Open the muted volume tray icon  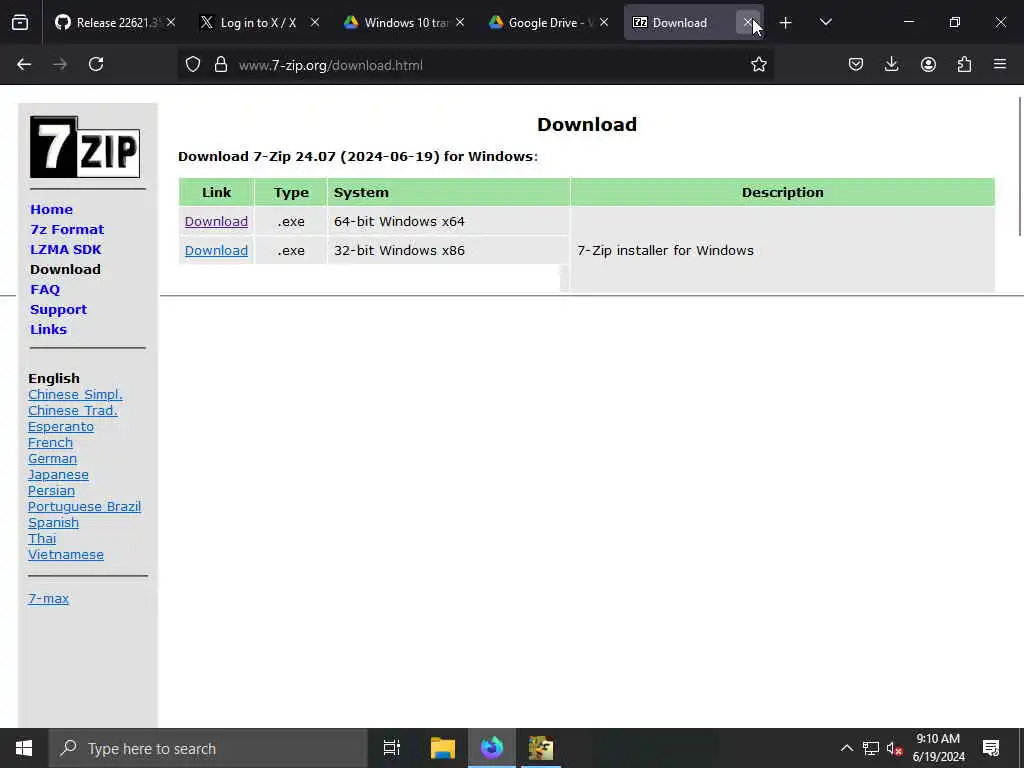[x=895, y=748]
